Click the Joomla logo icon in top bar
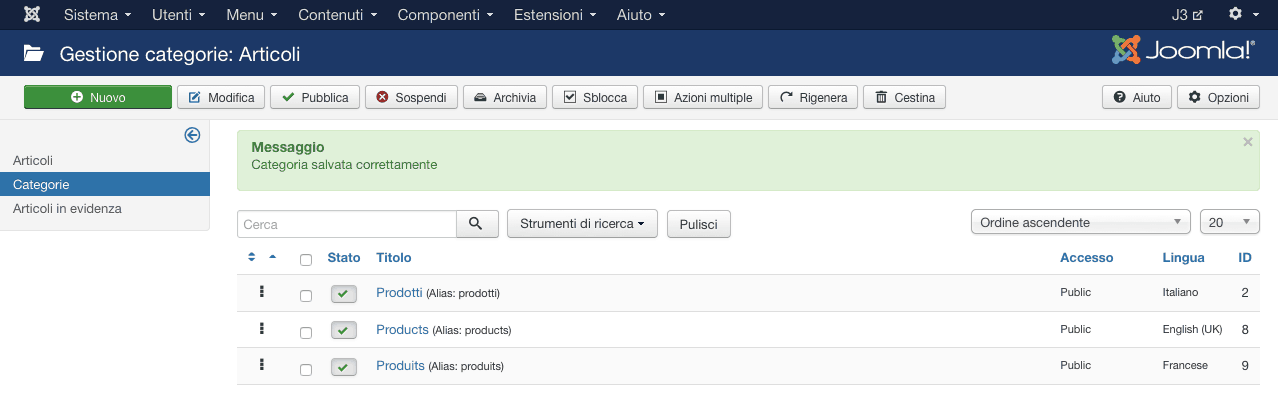The width and height of the screenshot is (1278, 411). point(32,15)
